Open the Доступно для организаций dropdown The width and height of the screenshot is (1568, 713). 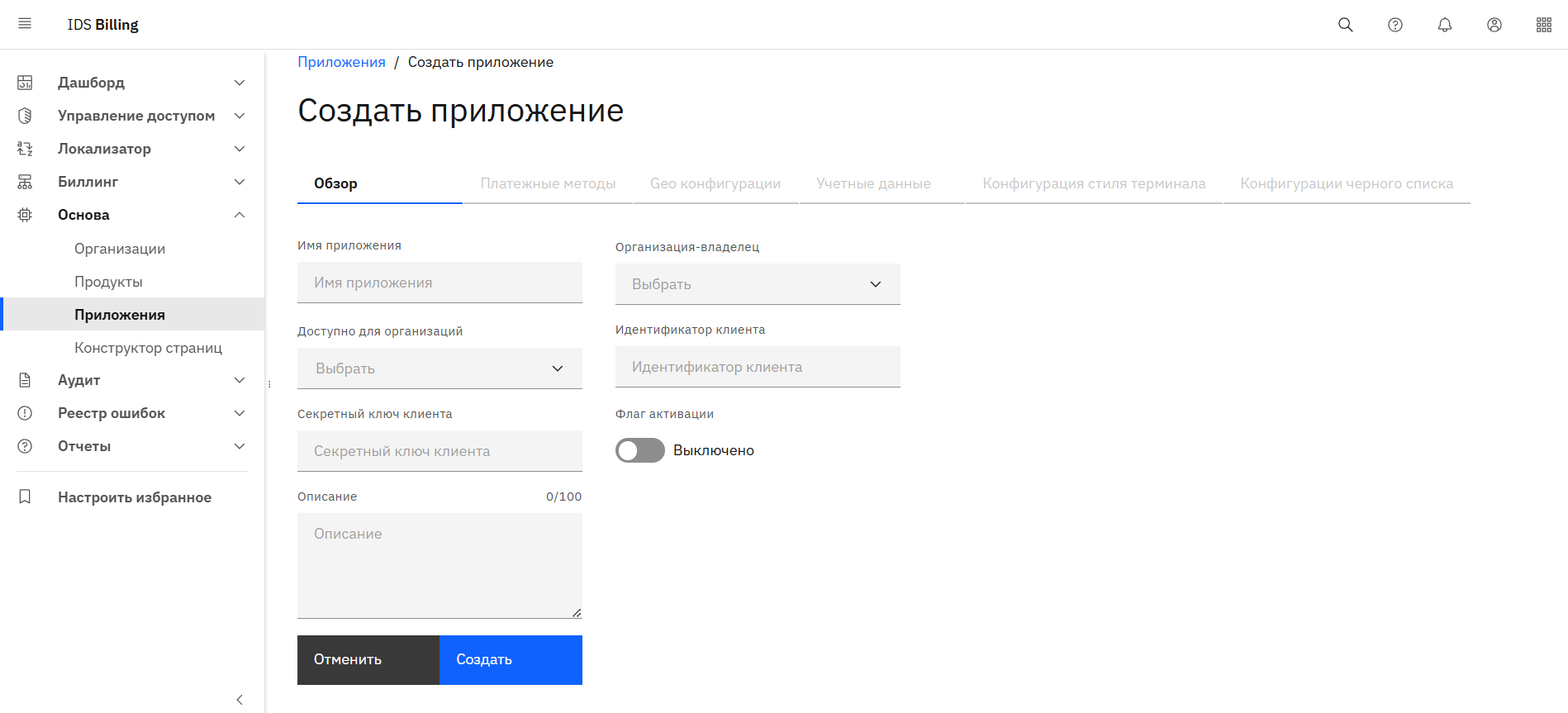pos(439,368)
